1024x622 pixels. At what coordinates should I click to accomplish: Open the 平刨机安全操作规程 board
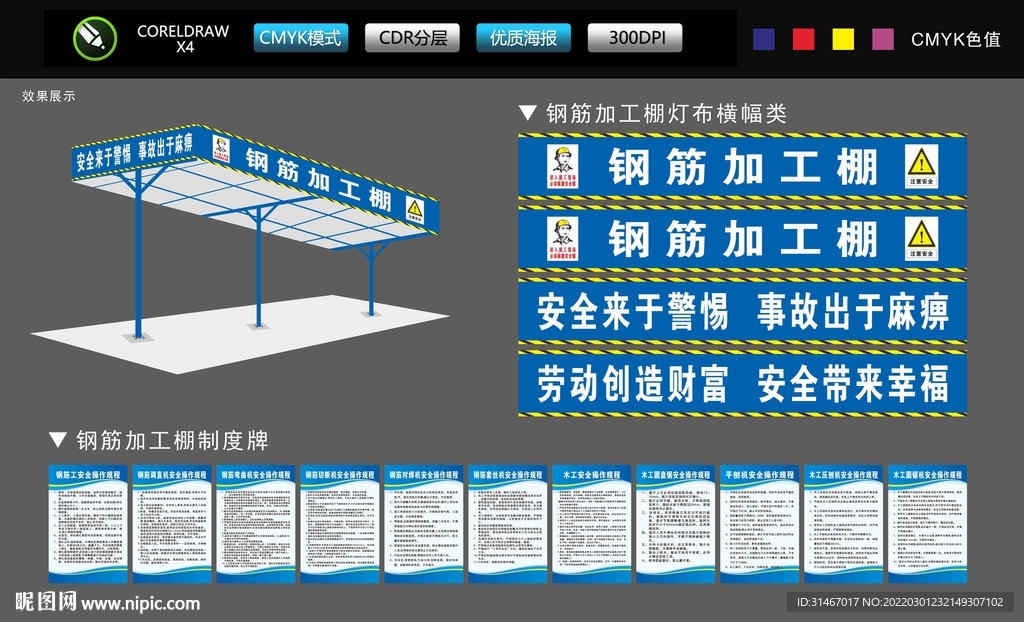[x=760, y=524]
